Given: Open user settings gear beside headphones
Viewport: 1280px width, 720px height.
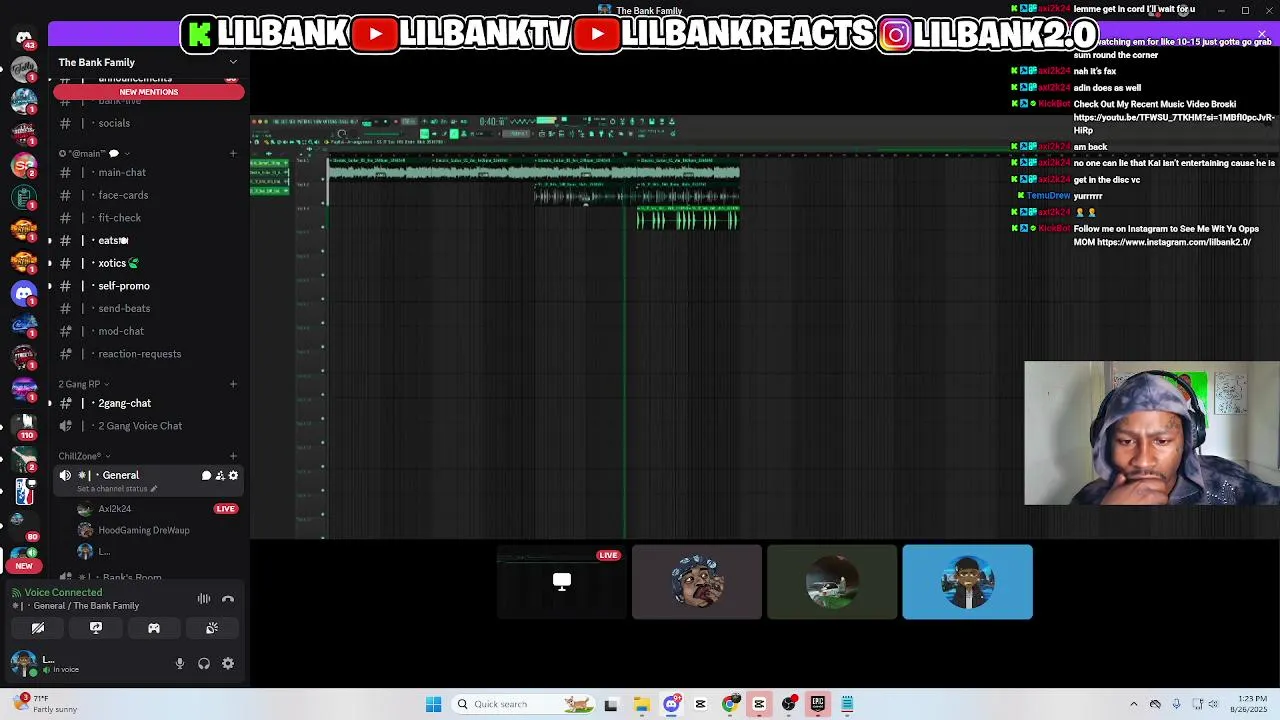Looking at the screenshot, I should [228, 663].
